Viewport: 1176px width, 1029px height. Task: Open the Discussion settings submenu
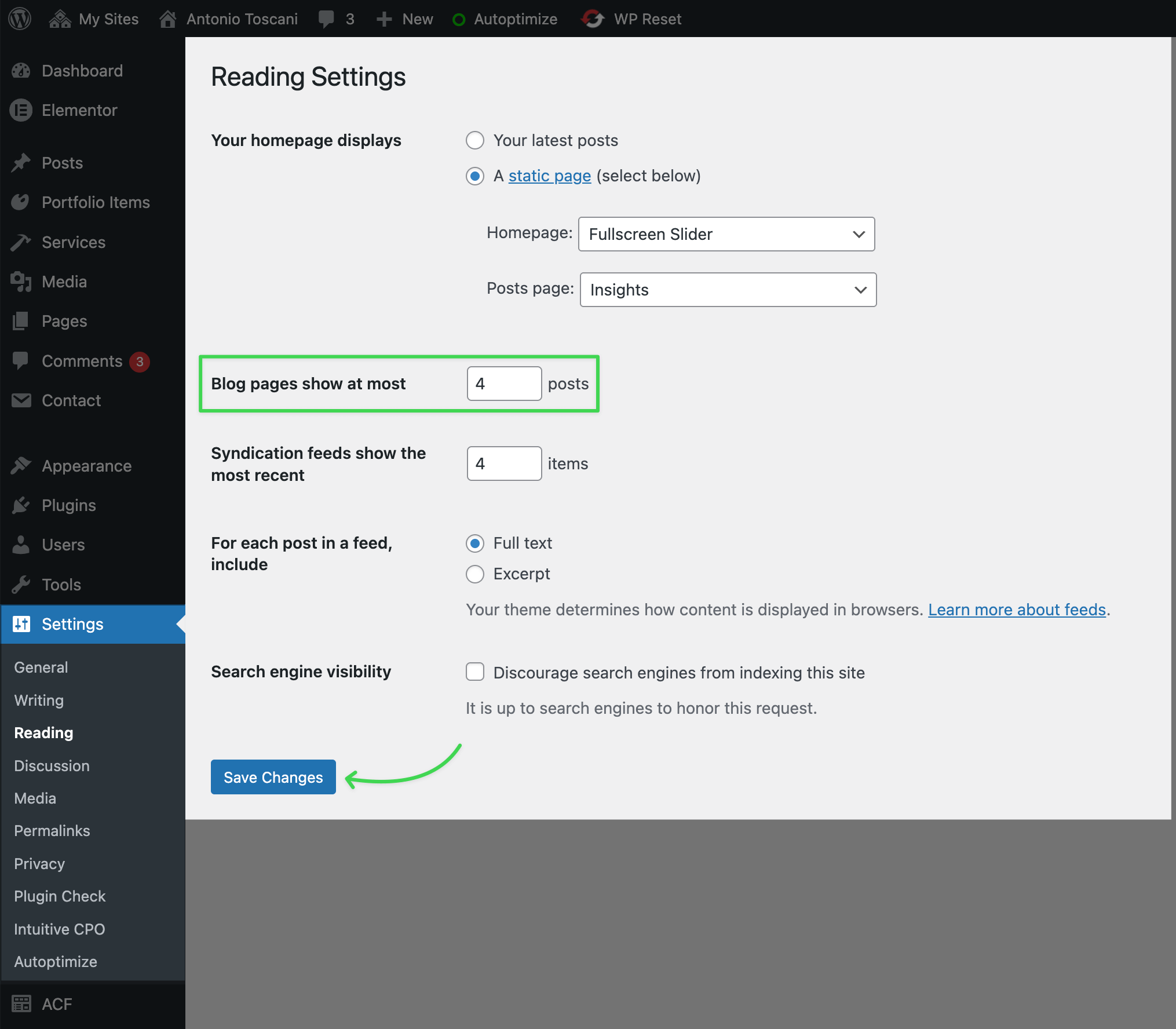tap(52, 766)
